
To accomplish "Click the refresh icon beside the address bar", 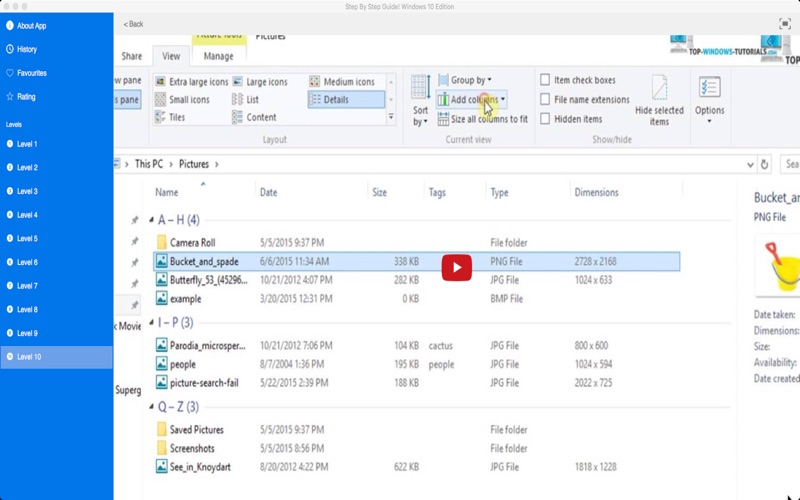I will [x=764, y=164].
